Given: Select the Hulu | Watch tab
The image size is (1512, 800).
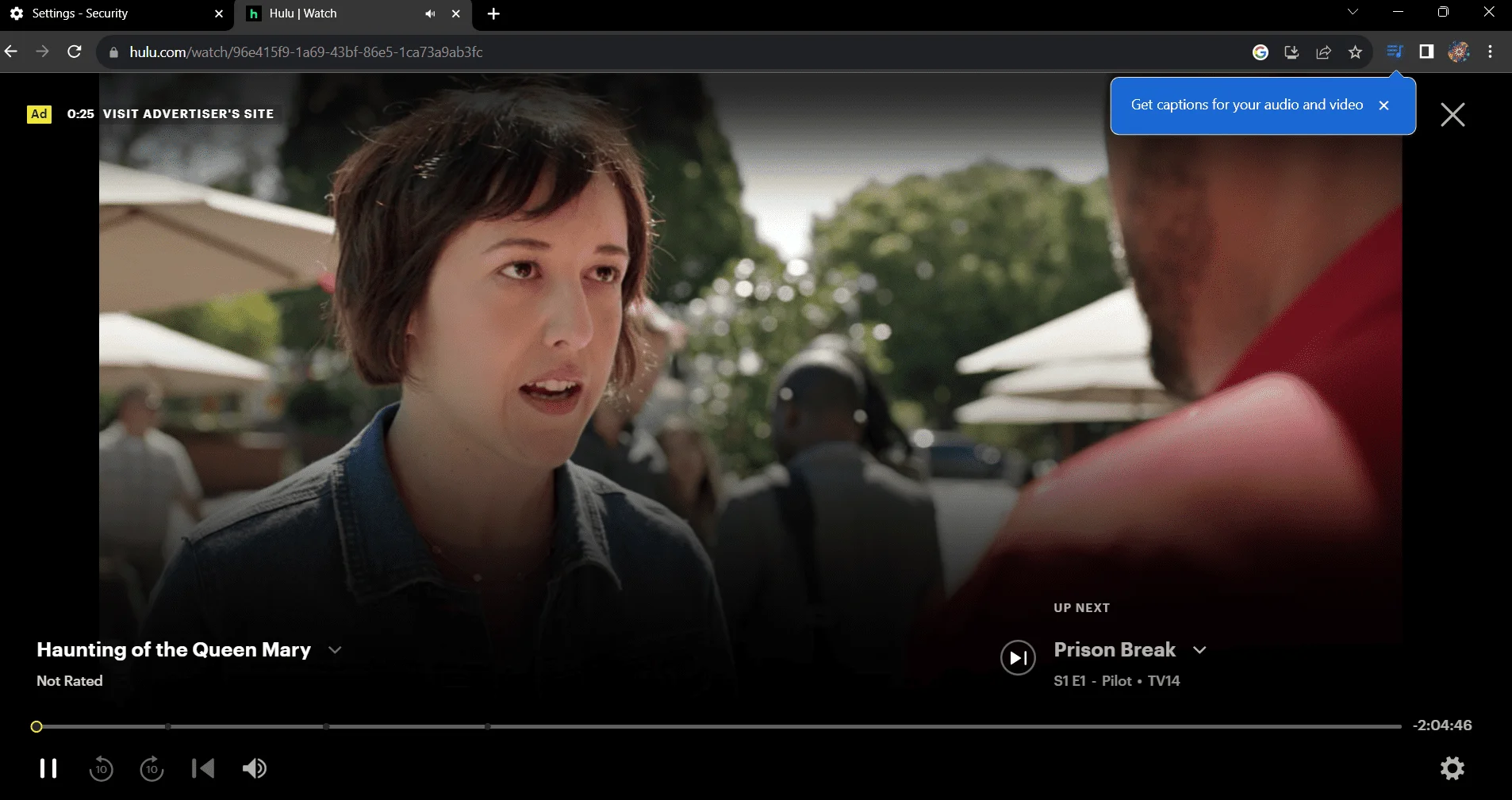Looking at the screenshot, I should [351, 13].
